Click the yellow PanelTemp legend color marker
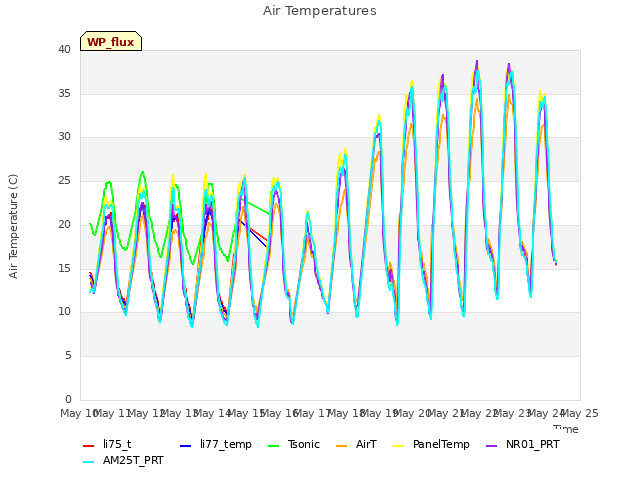Screen dimensions: 640x480 coord(398,445)
